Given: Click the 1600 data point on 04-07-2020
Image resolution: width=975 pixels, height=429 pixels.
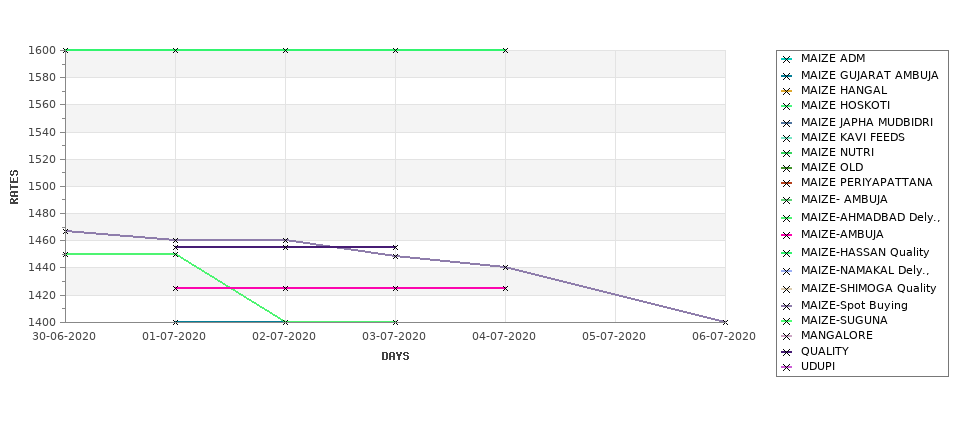Looking at the screenshot, I should coord(506,50).
